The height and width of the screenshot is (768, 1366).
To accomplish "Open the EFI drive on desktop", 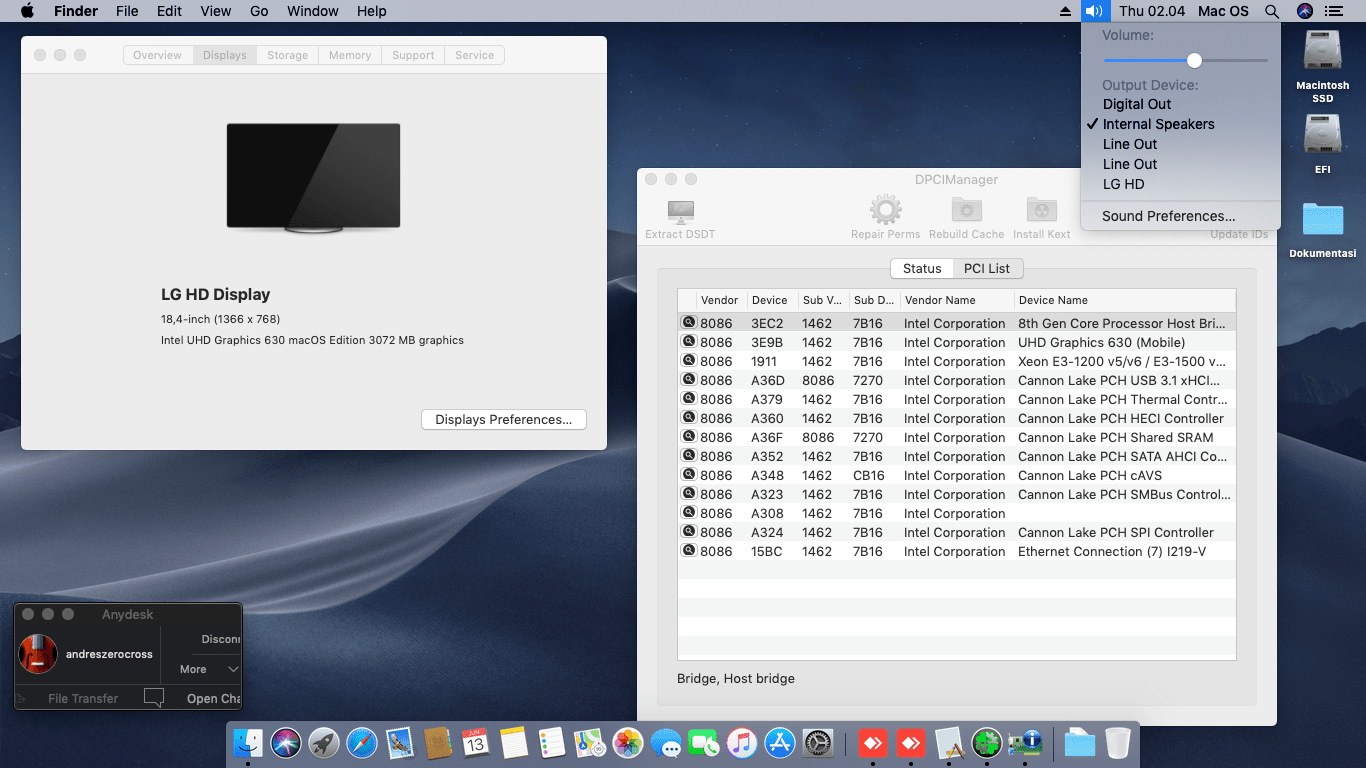I will (x=1323, y=133).
